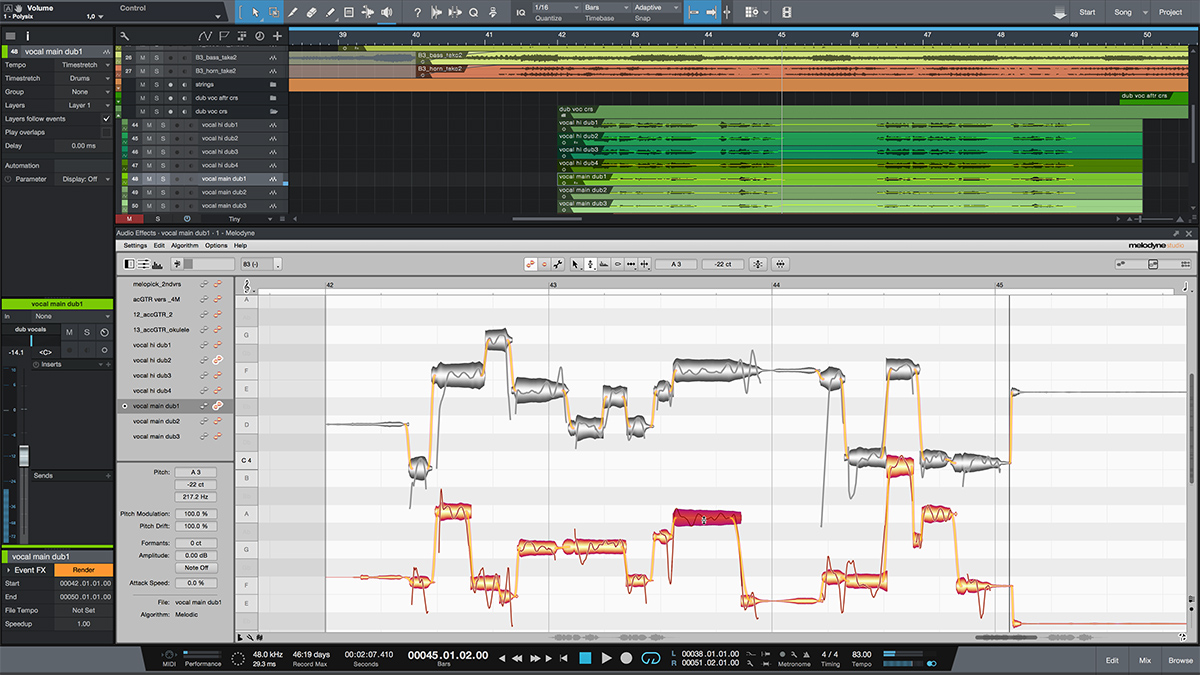The height and width of the screenshot is (675, 1200).
Task: Mute track 26 B3_bass_take2
Action: (x=142, y=58)
